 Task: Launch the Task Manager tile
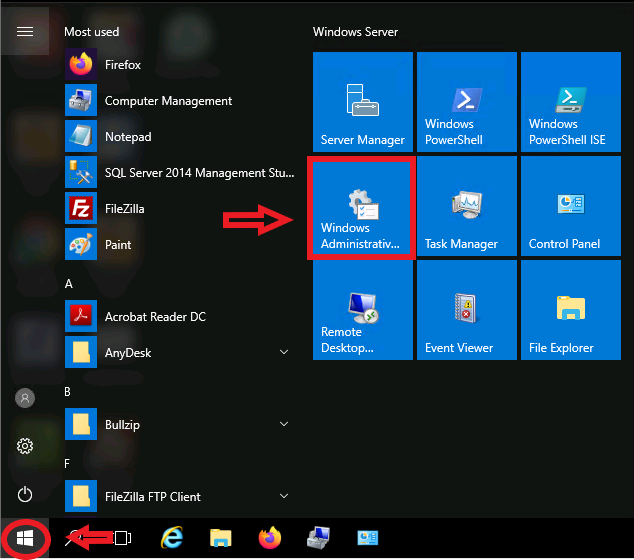point(467,206)
